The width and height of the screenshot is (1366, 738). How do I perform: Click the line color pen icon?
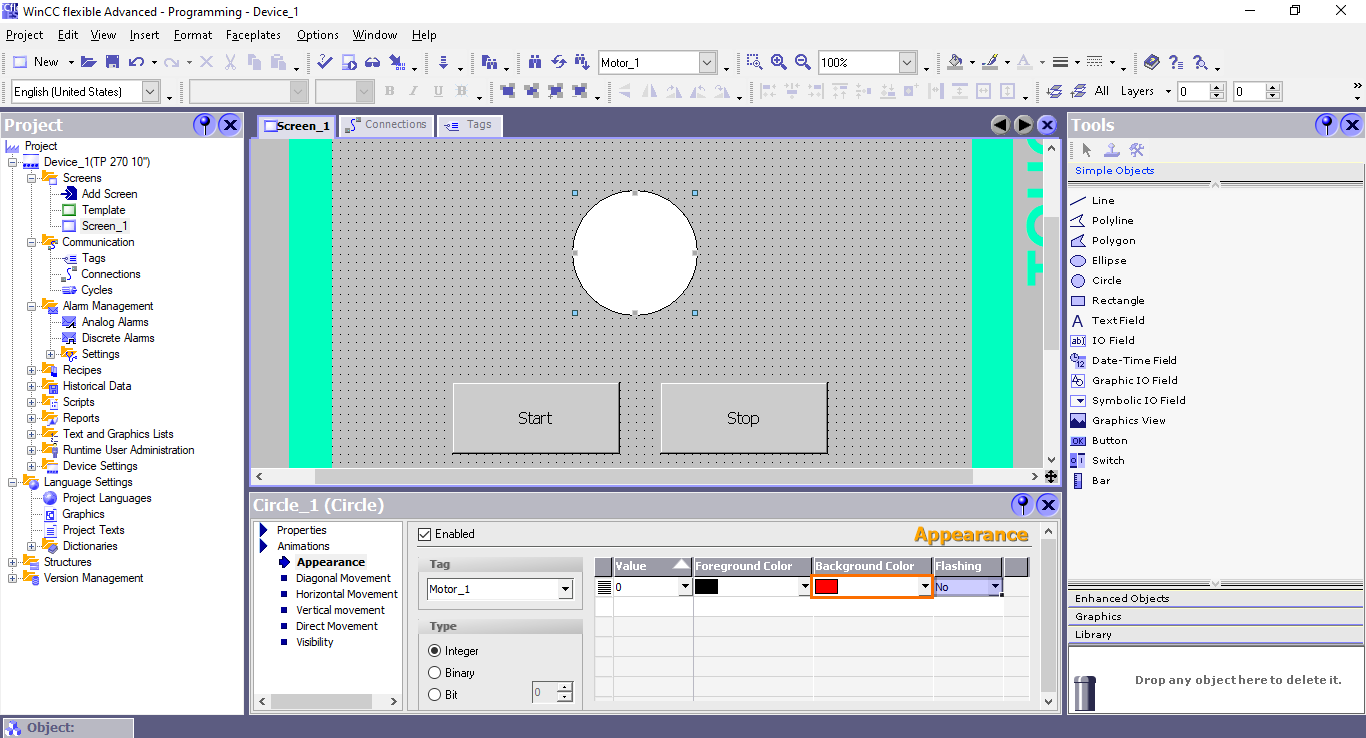click(x=990, y=62)
